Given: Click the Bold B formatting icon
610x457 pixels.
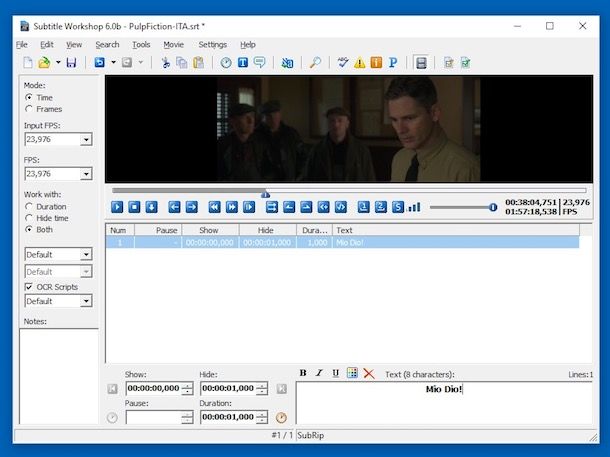Looking at the screenshot, I should (x=303, y=373).
